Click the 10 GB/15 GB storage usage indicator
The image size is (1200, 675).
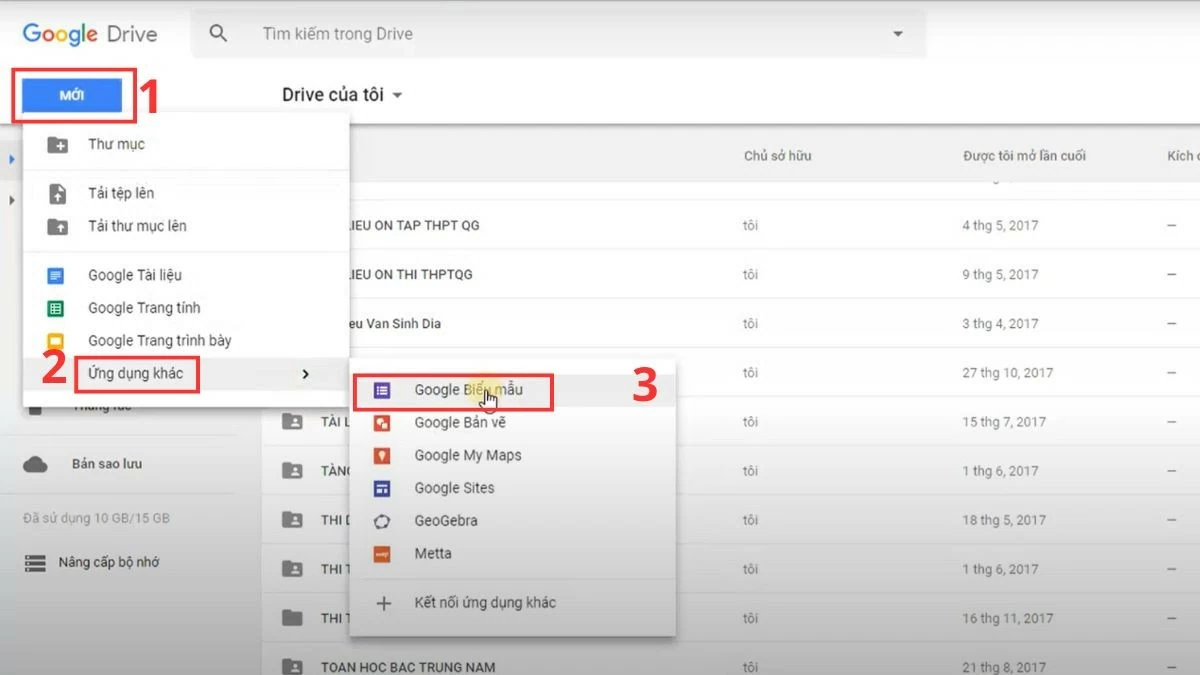point(95,518)
